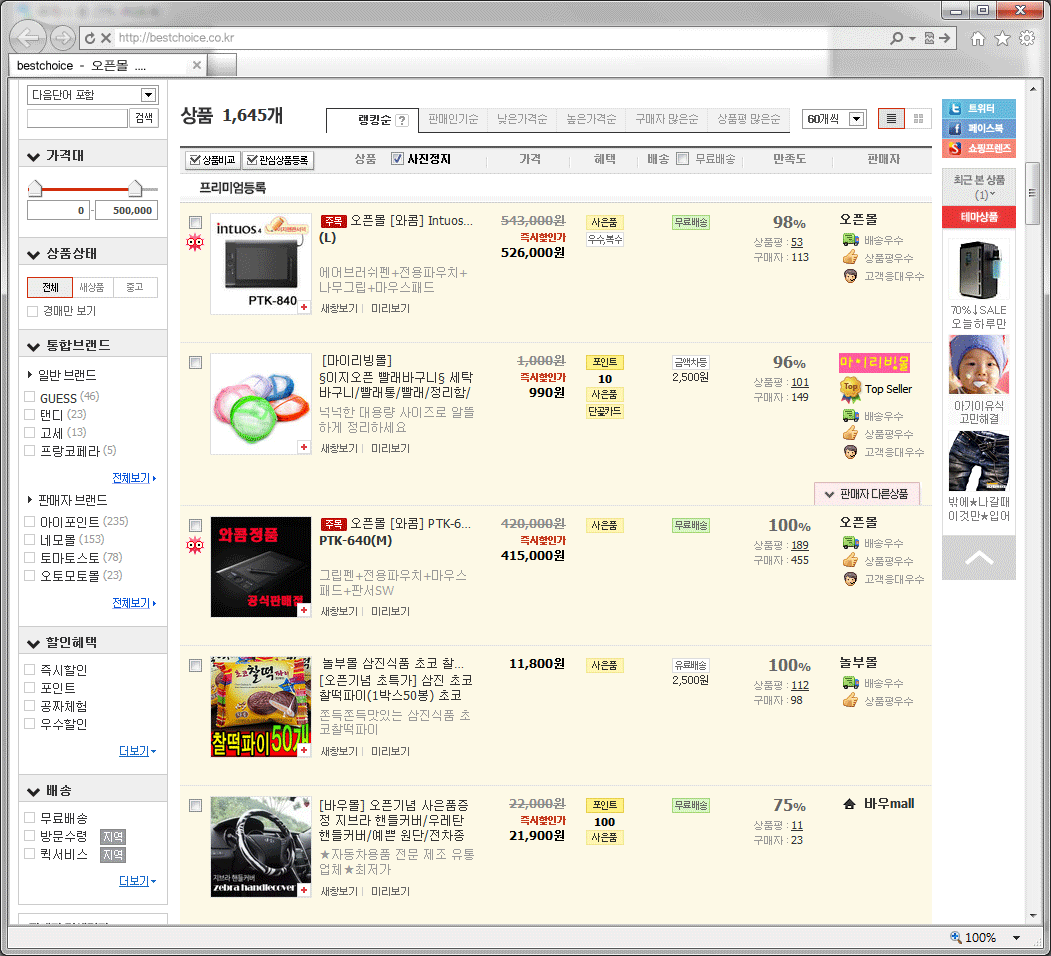Click the keyword search text field
This screenshot has height=956, width=1051.
click(77, 118)
